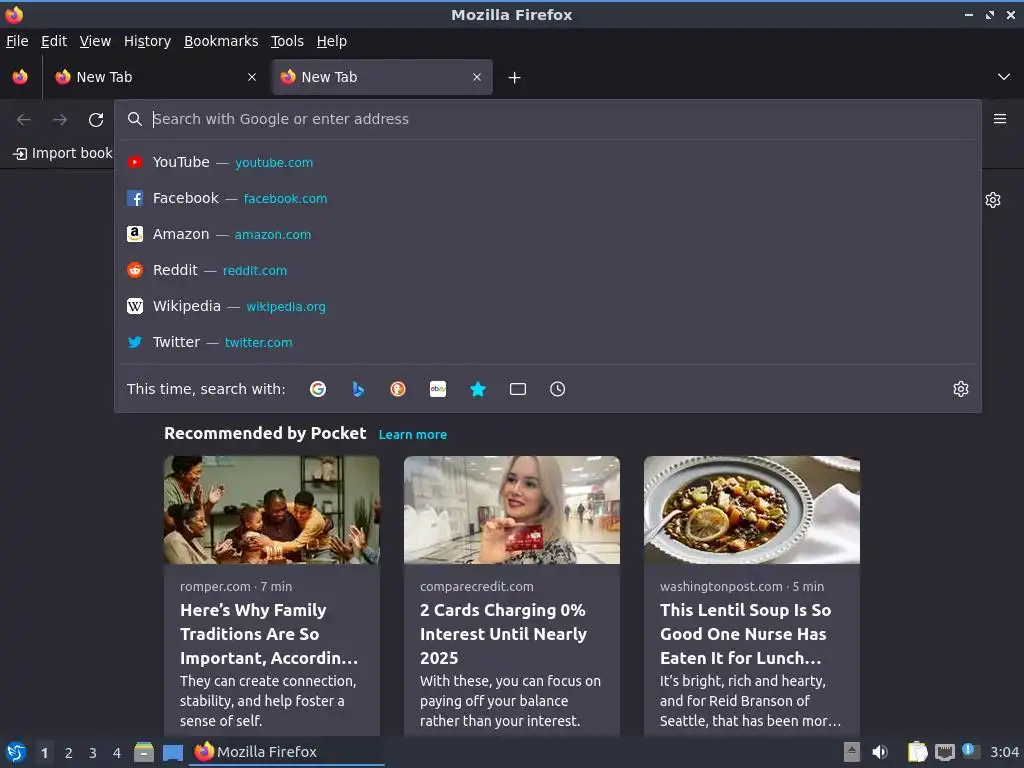Choose the Twitter suggestion row

click(547, 342)
